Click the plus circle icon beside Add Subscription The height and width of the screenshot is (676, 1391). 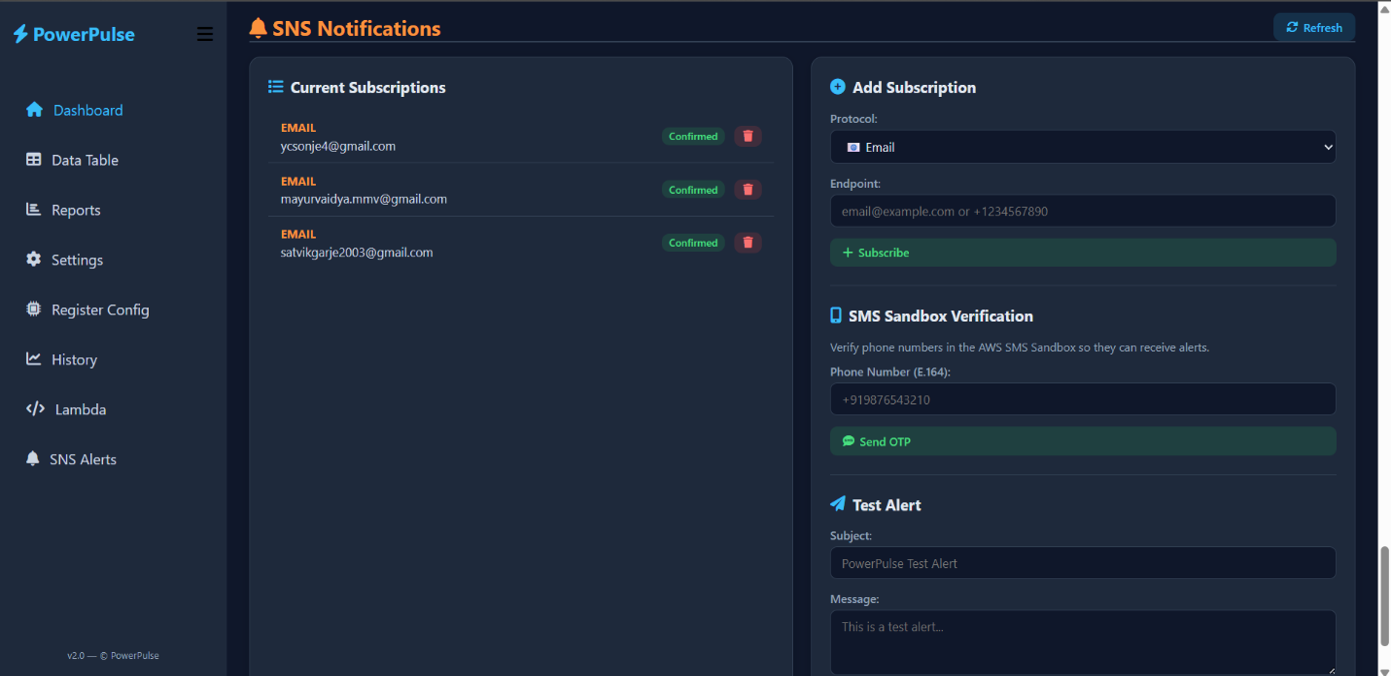[x=838, y=87]
